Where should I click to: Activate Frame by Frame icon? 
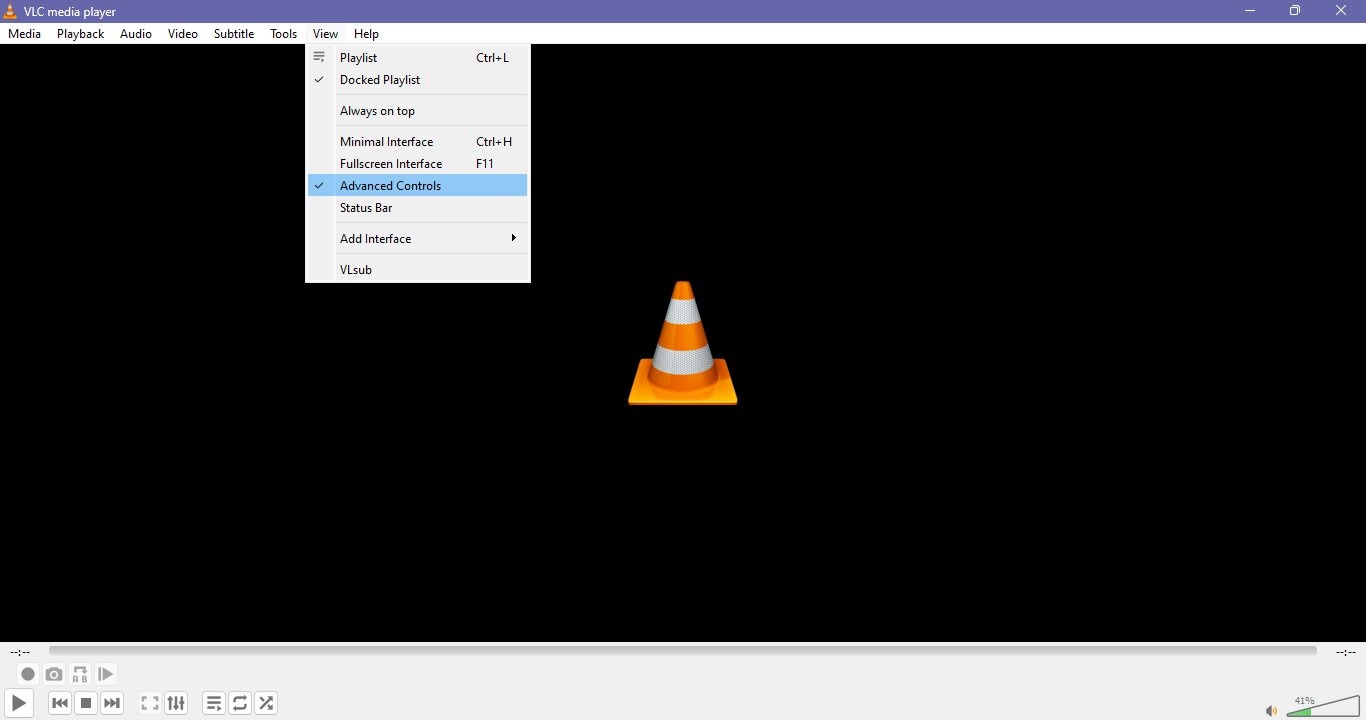coord(105,674)
